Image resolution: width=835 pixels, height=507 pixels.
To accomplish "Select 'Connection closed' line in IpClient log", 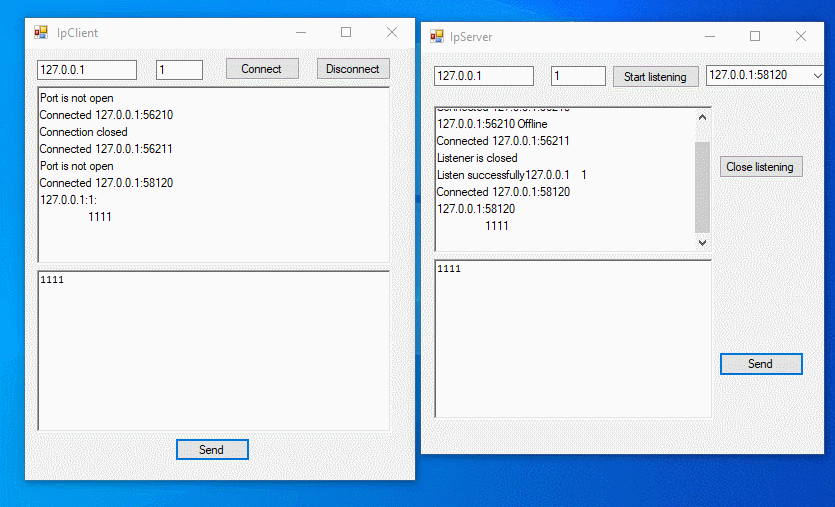I will click(x=84, y=132).
